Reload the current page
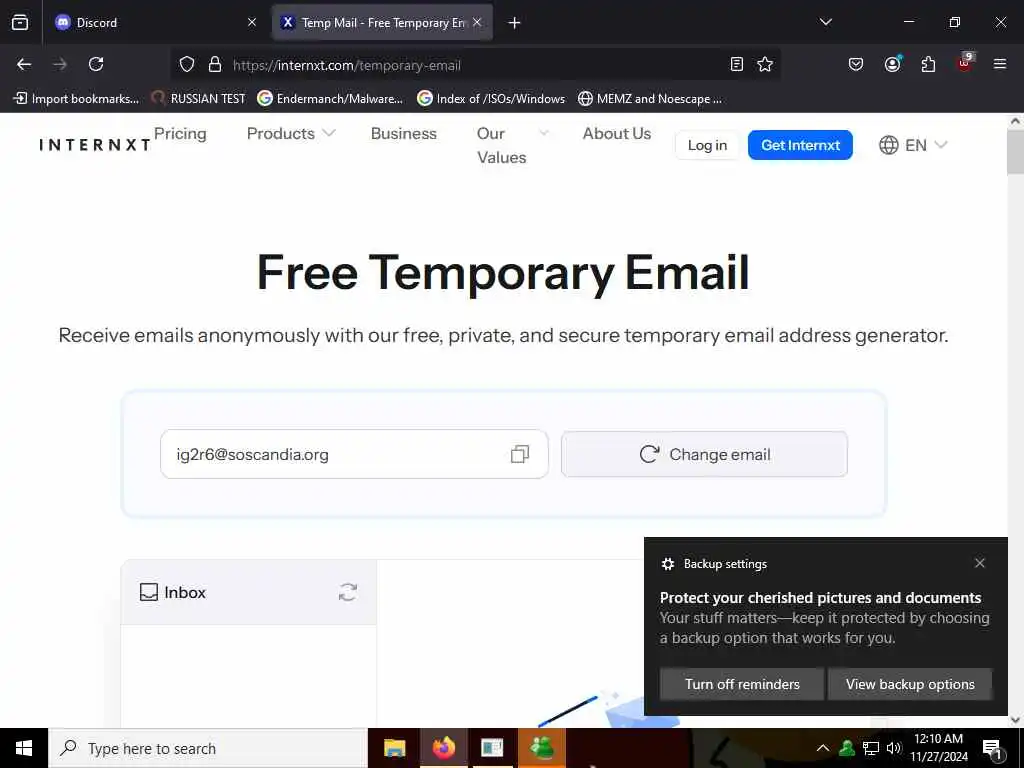The width and height of the screenshot is (1024, 768). 96,64
